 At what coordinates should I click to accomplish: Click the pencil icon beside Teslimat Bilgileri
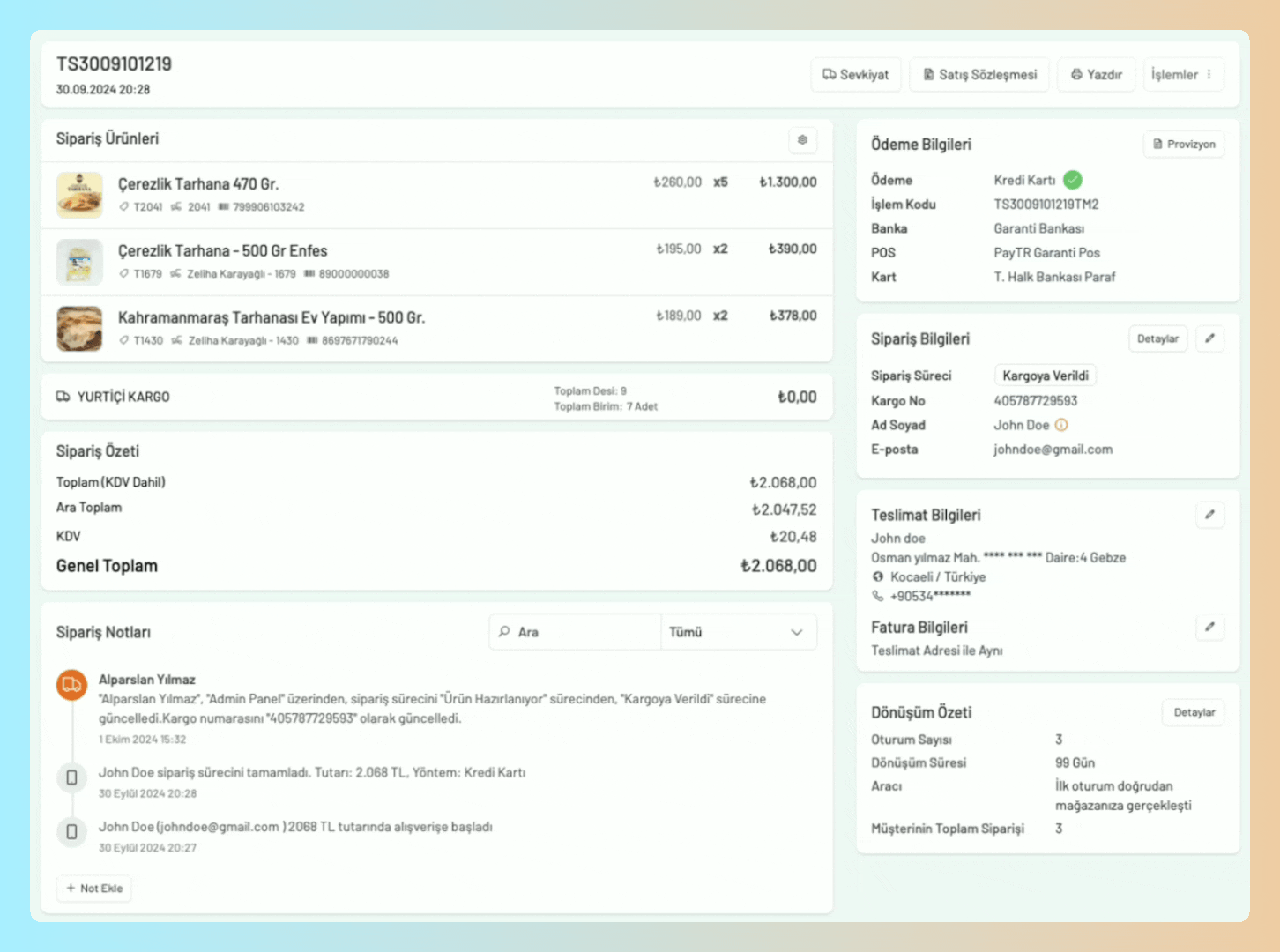coord(1209,515)
